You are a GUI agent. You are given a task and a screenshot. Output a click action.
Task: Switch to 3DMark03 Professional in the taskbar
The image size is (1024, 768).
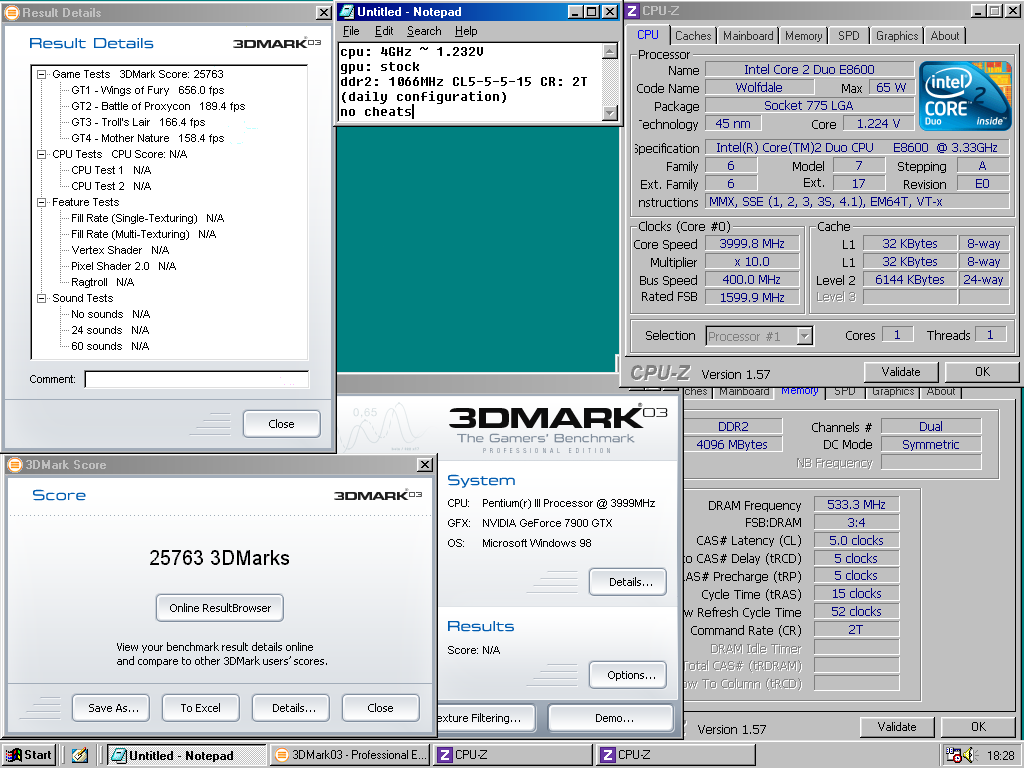pos(351,755)
